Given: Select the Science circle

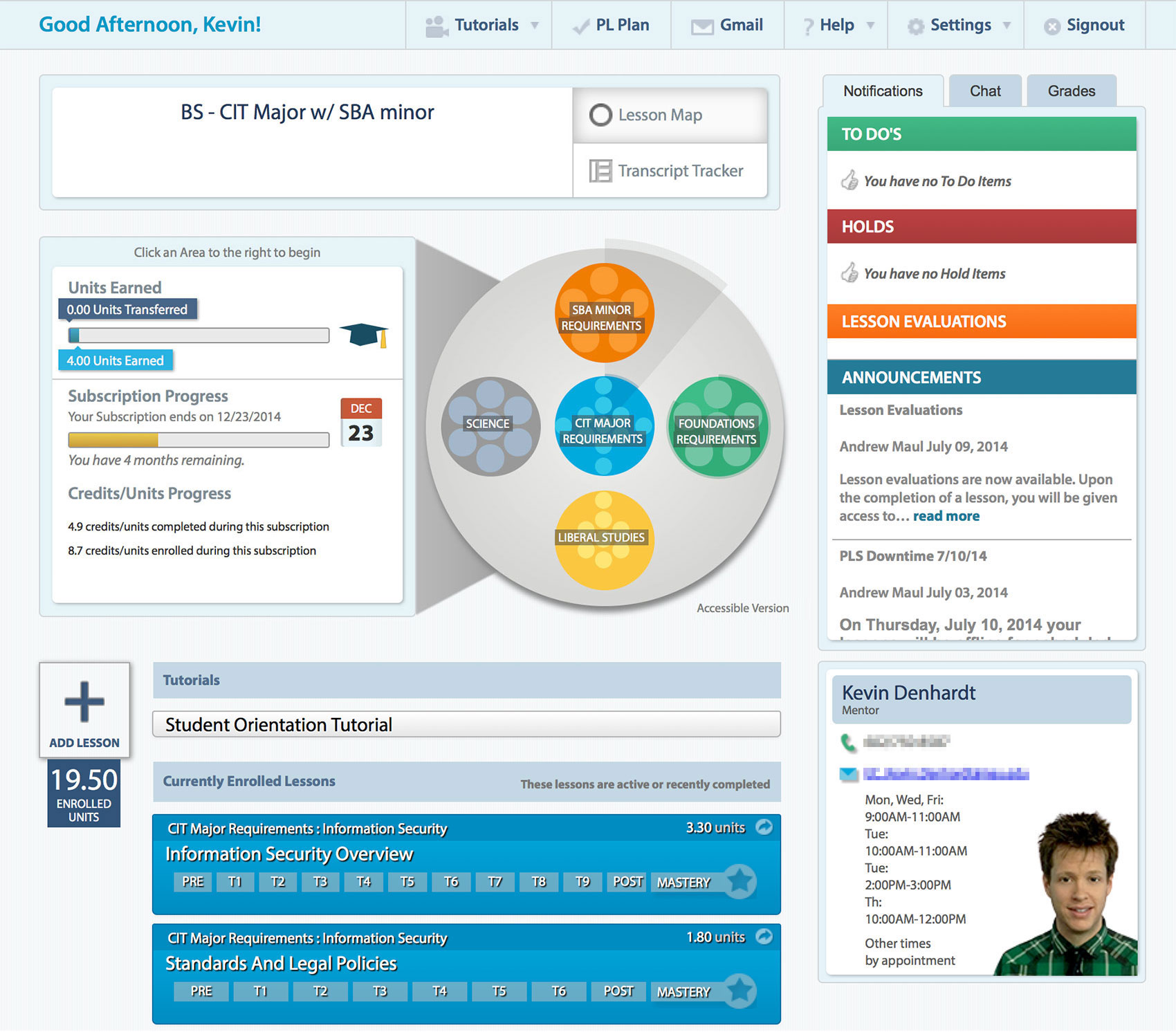Looking at the screenshot, I should tap(490, 426).
